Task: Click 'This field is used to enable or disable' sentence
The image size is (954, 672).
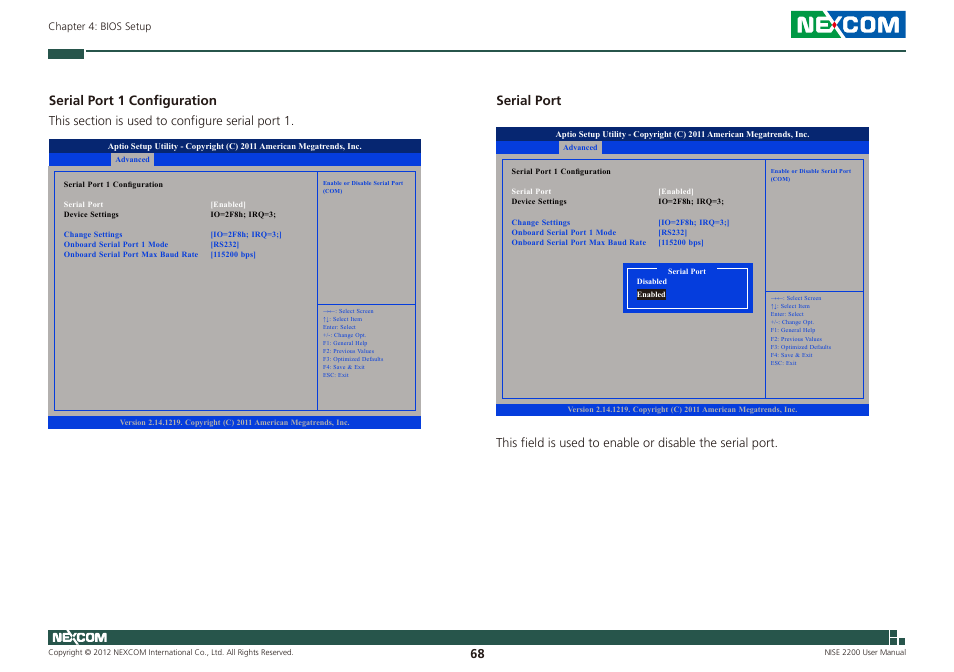Action: point(636,443)
